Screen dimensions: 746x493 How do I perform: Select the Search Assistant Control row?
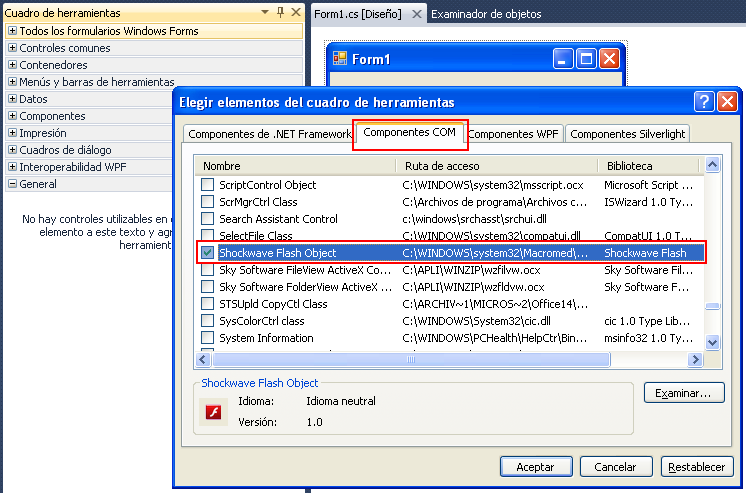450,219
